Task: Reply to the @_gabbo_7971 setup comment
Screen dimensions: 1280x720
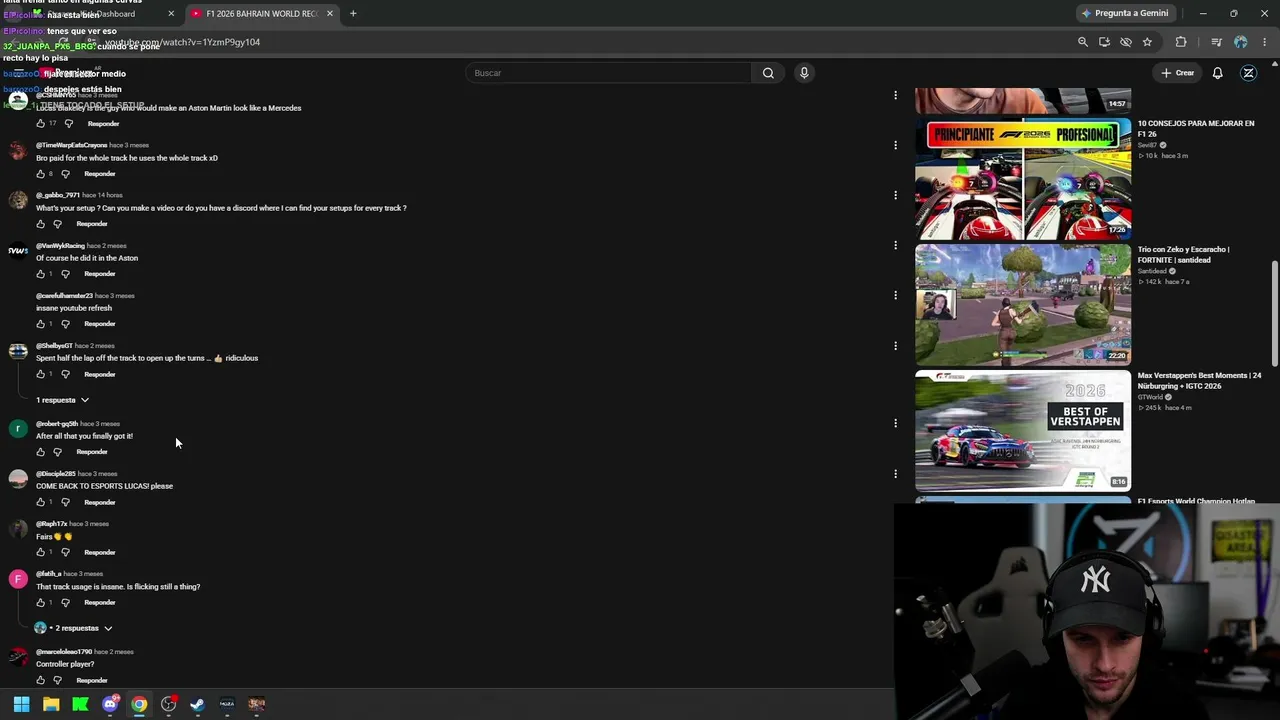Action: [x=92, y=224]
